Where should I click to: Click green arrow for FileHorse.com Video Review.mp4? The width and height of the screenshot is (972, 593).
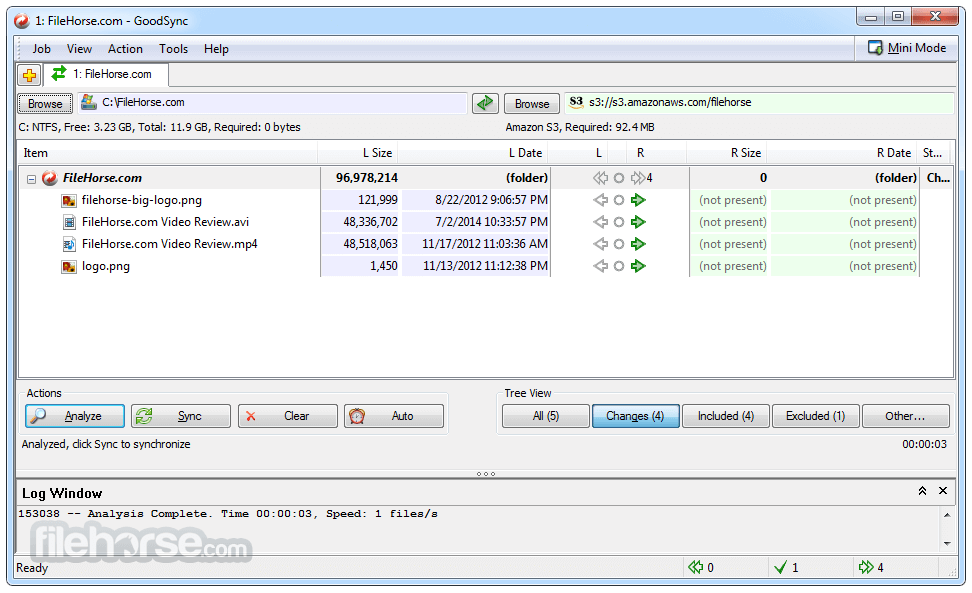639,244
